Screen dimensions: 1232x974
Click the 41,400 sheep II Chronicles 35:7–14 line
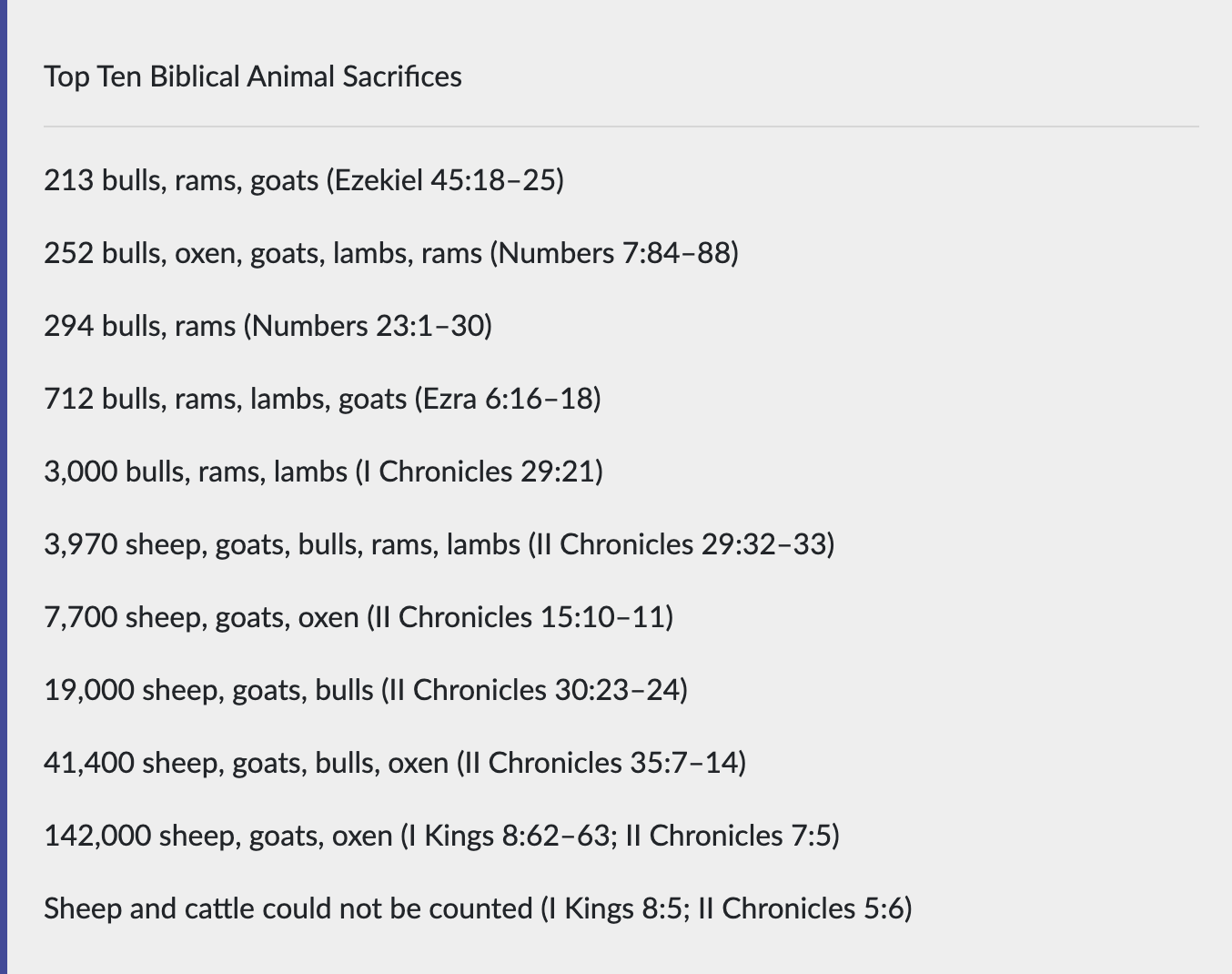(395, 763)
